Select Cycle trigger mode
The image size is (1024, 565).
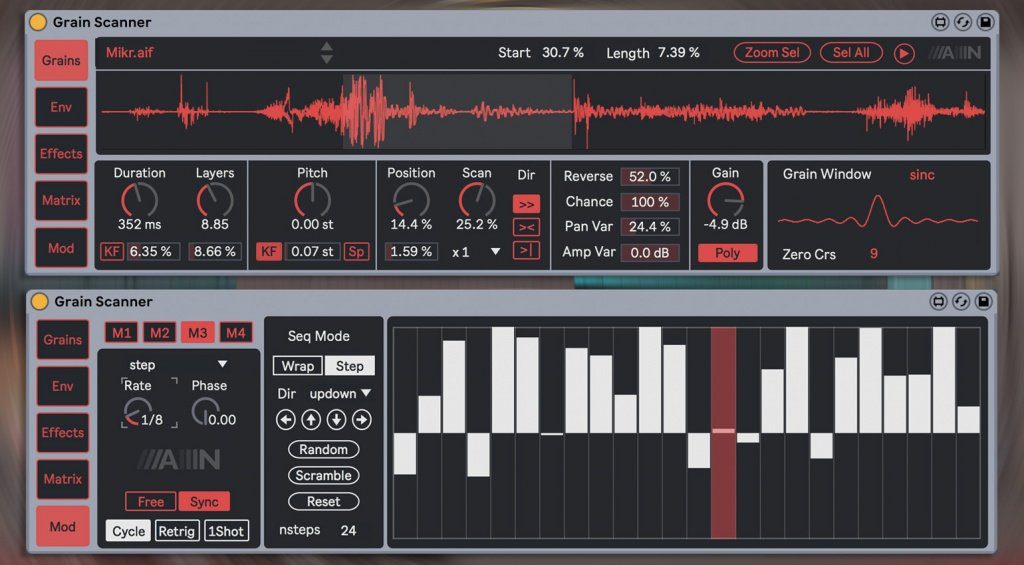[129, 531]
